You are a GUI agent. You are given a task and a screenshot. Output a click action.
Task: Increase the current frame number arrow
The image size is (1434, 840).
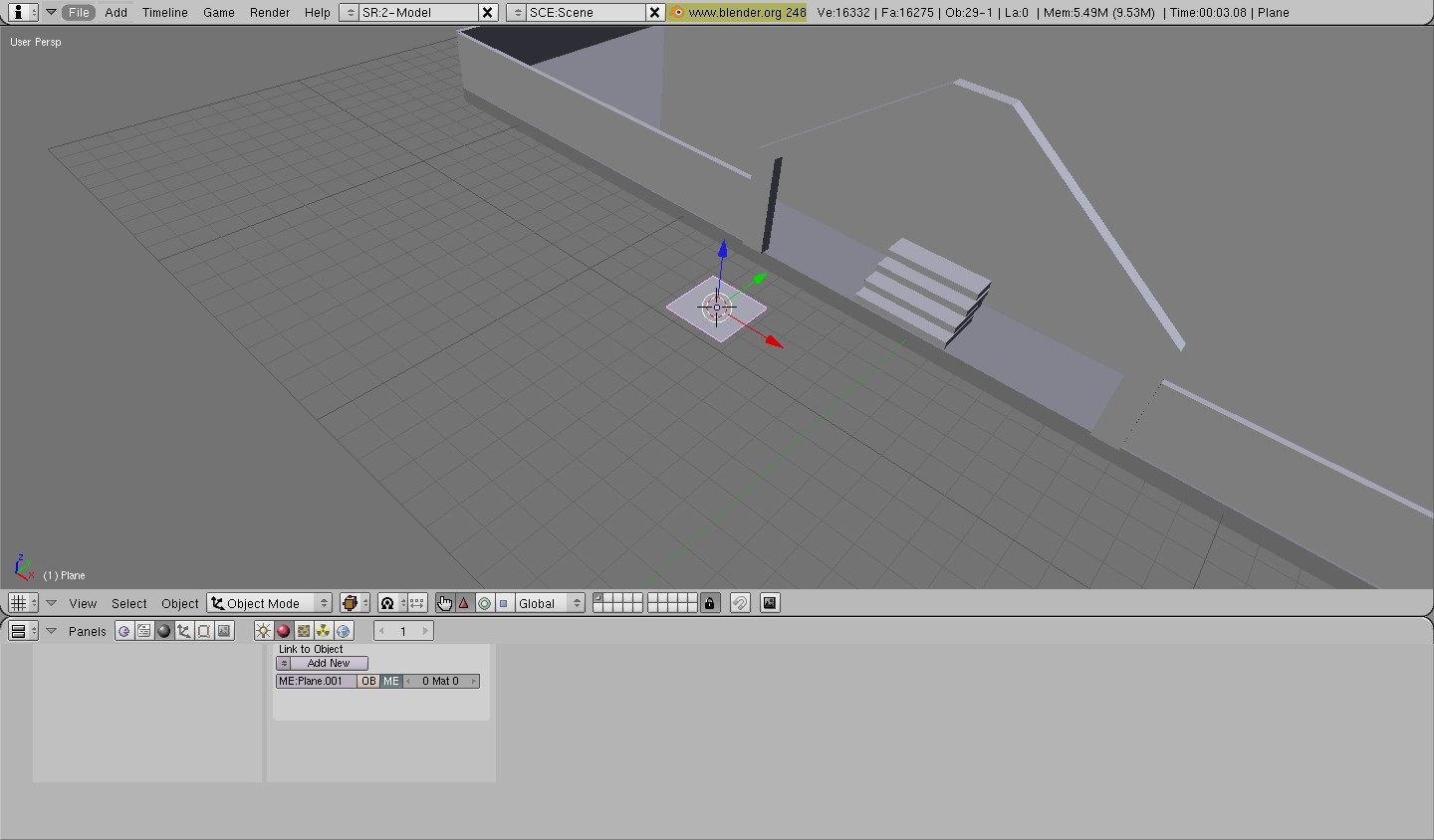[425, 631]
